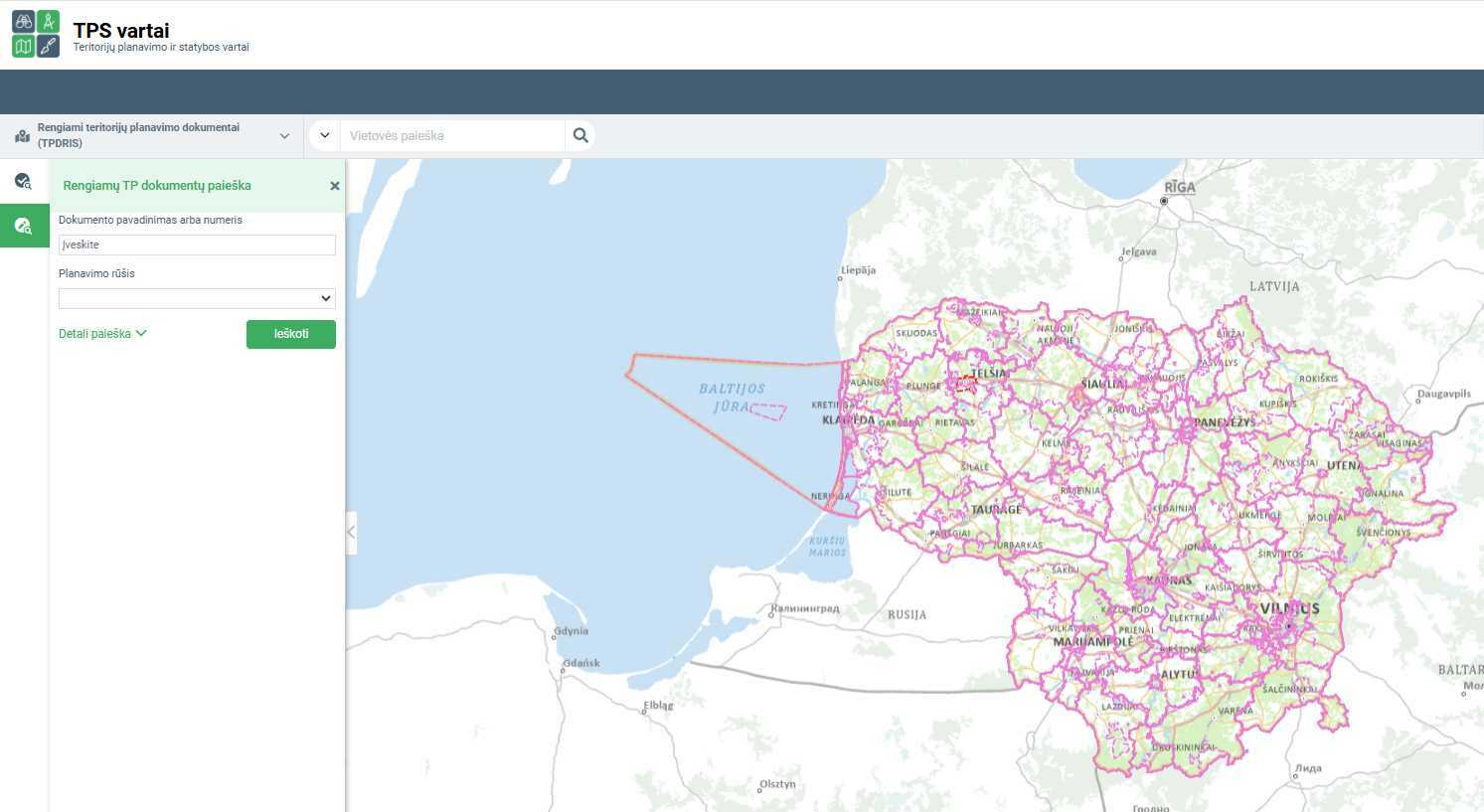Screen dimensions: 1484x812
Task: Click the Rīga city marker on the map
Action: (x=1164, y=201)
